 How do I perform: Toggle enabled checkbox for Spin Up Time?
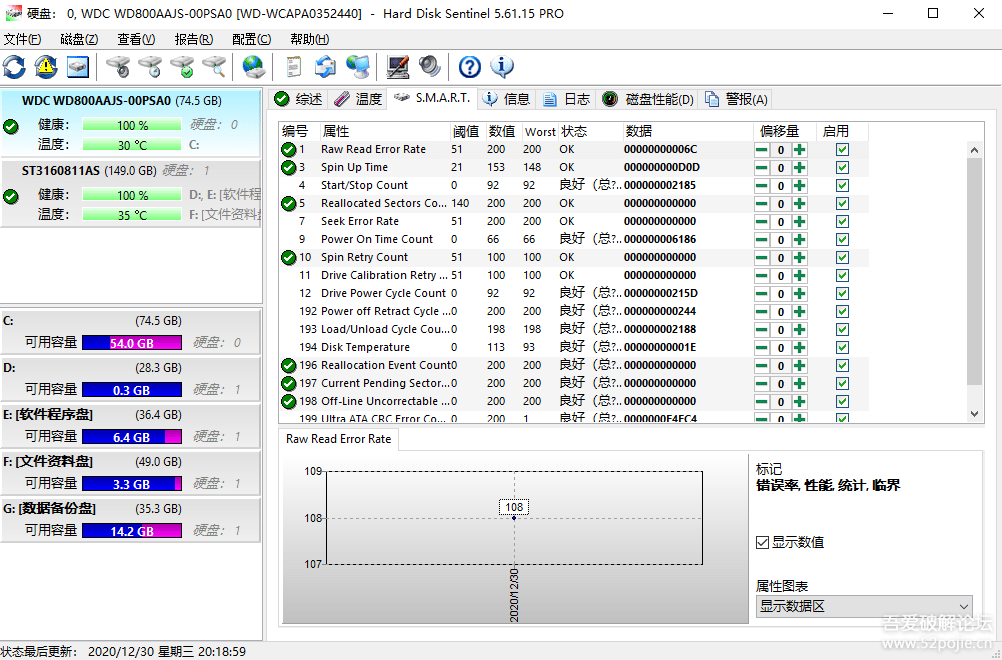(x=842, y=167)
